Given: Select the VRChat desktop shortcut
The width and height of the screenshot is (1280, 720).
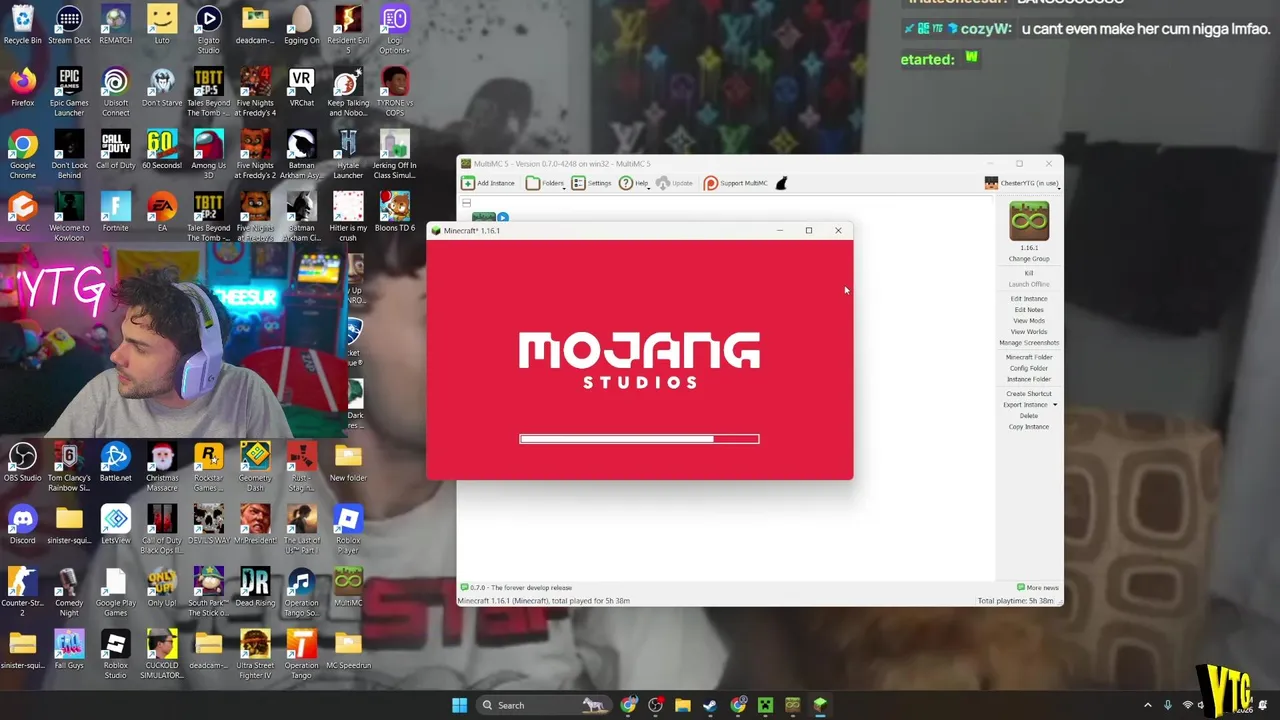Looking at the screenshot, I should pyautogui.click(x=301, y=88).
